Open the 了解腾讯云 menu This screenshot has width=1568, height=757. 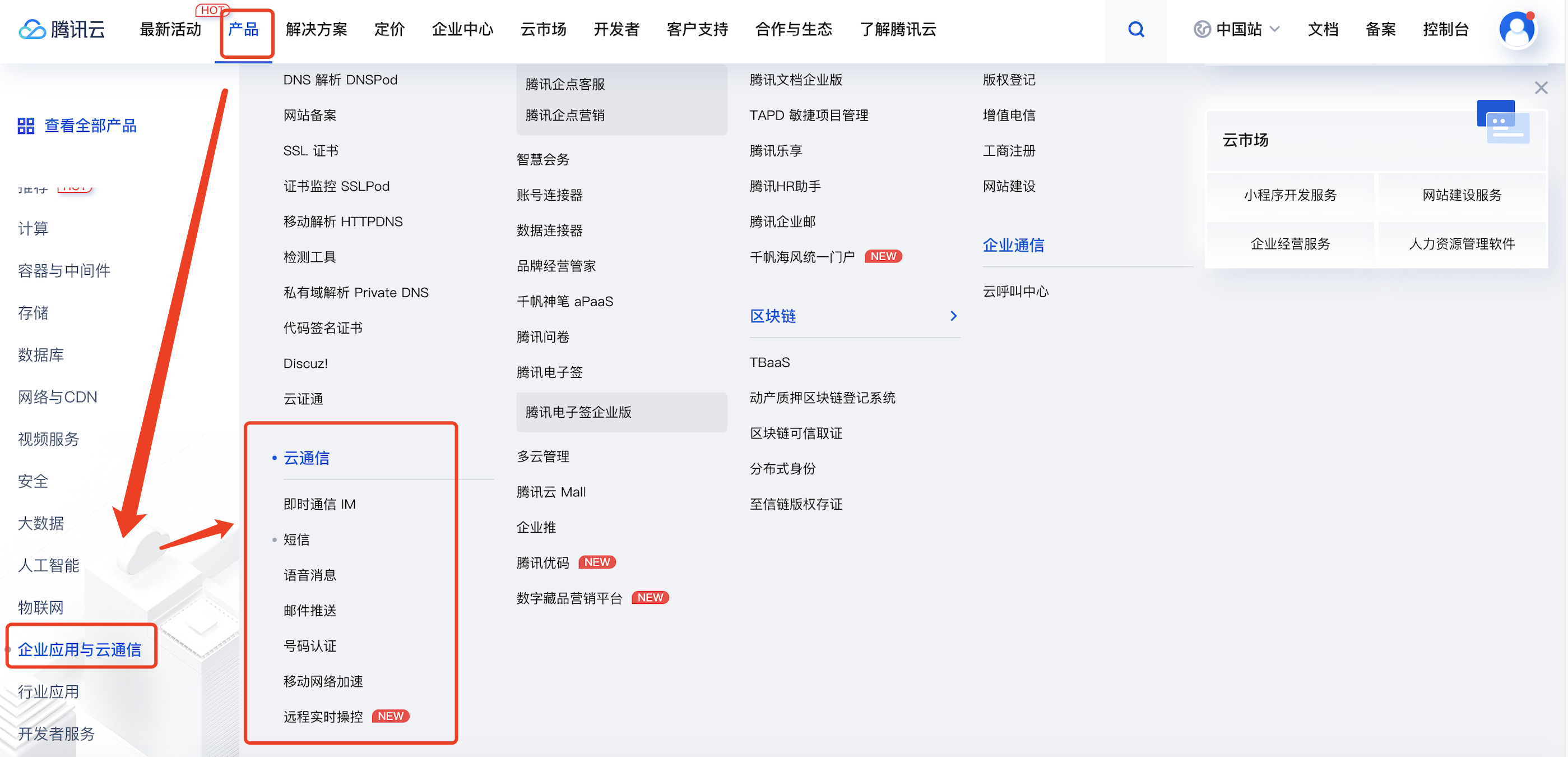pyautogui.click(x=898, y=29)
